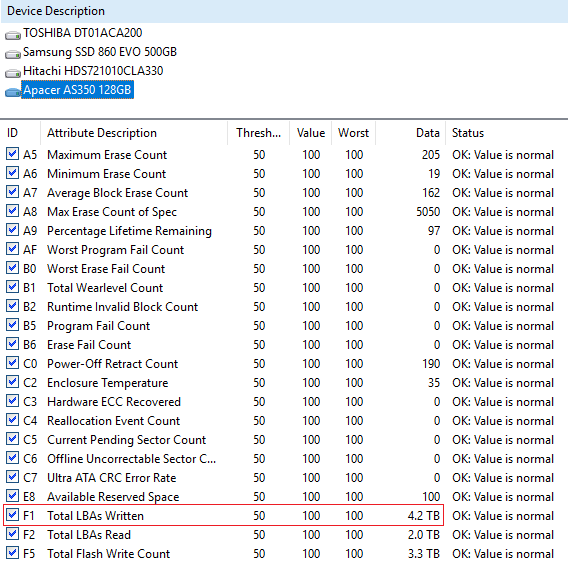The height and width of the screenshot is (566, 568).
Task: Toggle C3 Hardware ECC Recovered checkbox
Action: coord(12,400)
